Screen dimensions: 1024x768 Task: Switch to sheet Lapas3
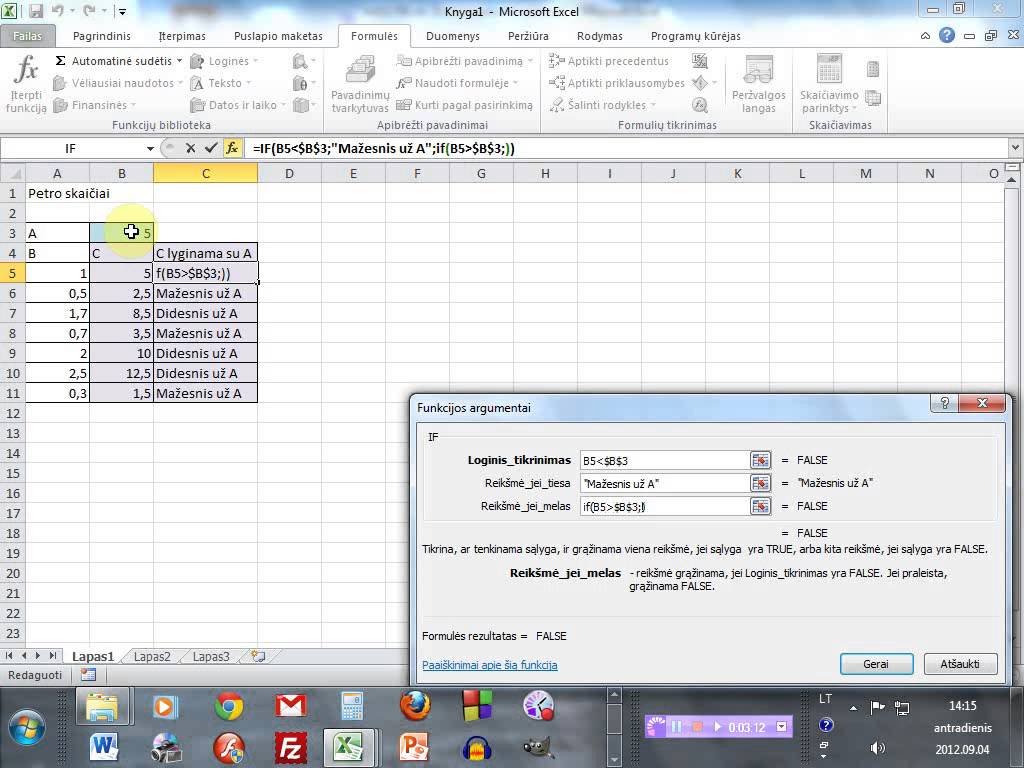coord(210,656)
